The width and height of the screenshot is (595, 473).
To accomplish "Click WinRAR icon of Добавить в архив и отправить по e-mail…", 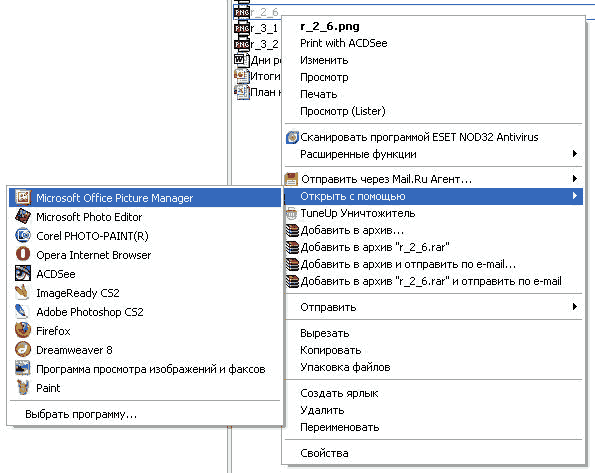I will 292,264.
